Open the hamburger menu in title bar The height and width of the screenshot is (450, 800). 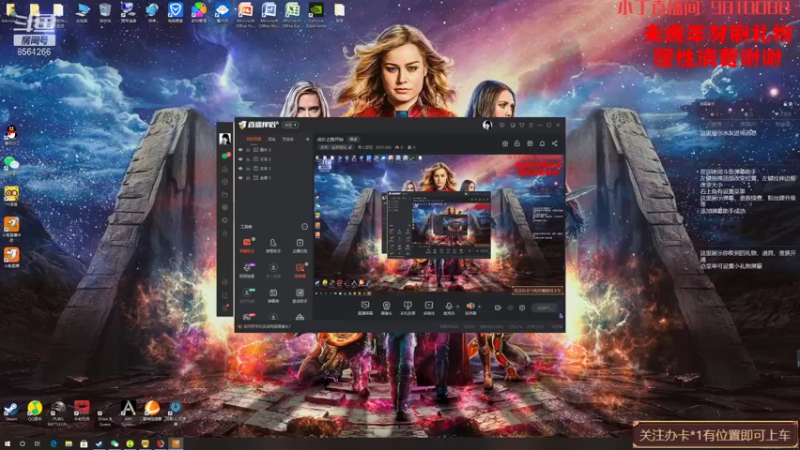[531, 125]
